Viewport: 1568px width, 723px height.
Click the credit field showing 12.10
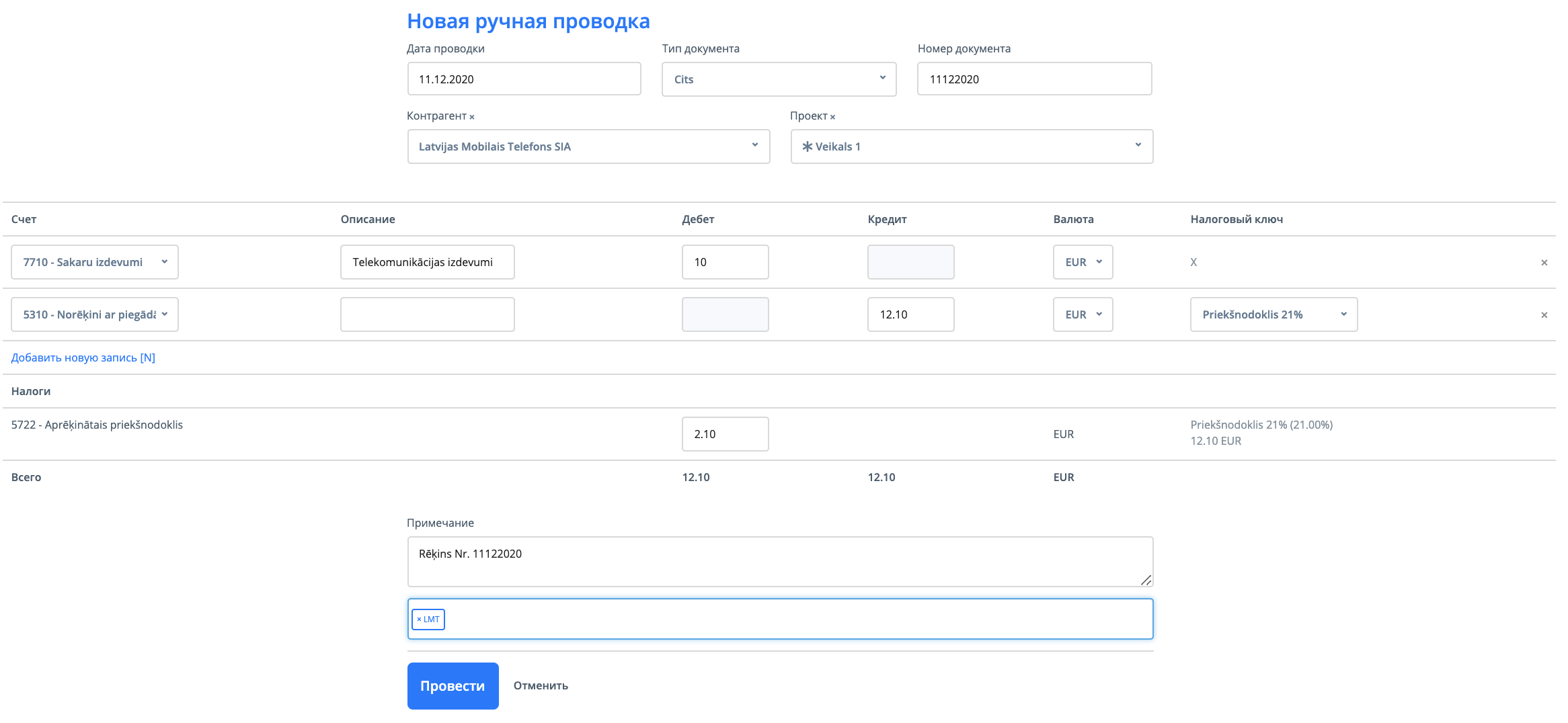910,314
